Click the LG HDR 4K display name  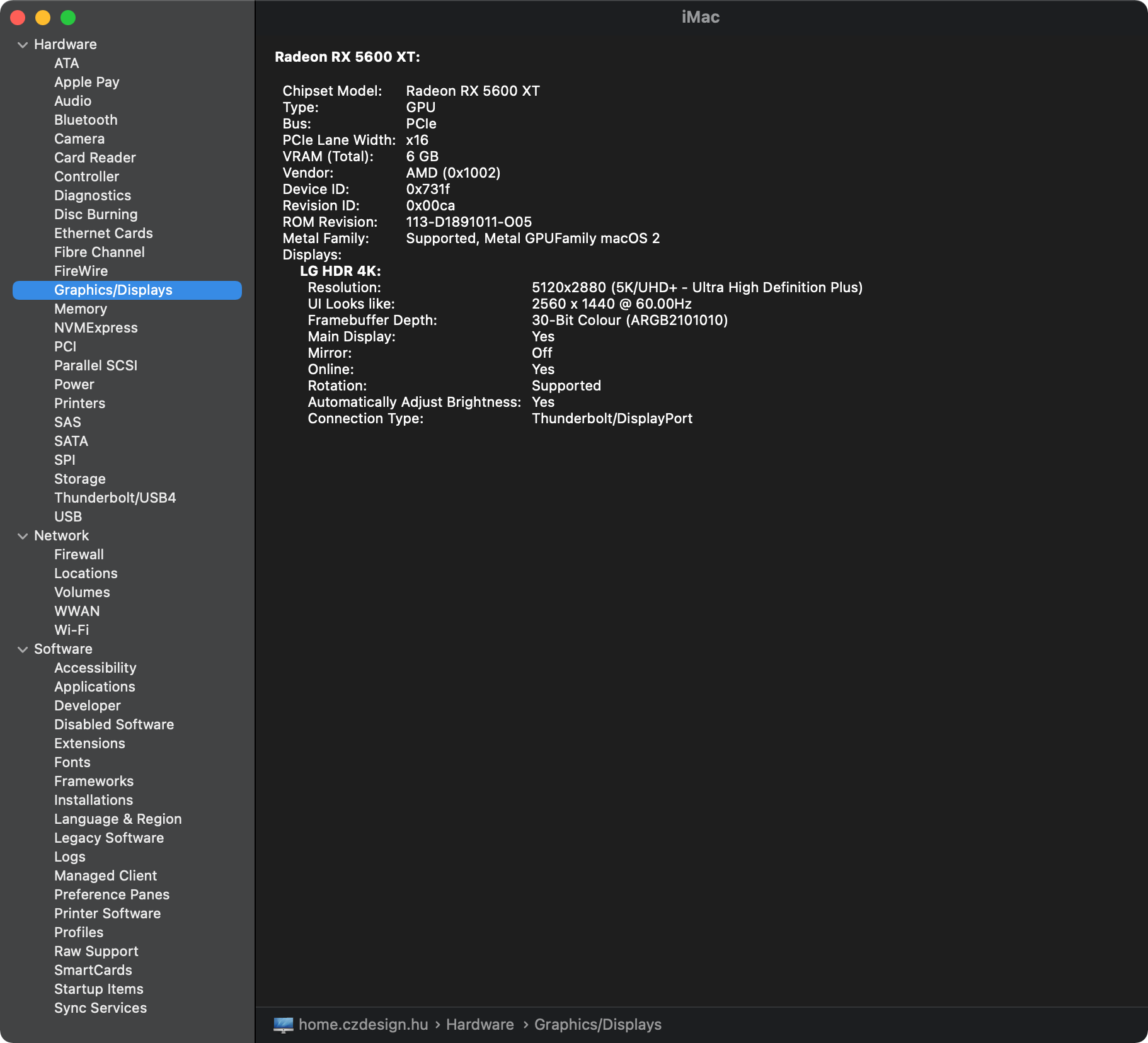pos(340,271)
